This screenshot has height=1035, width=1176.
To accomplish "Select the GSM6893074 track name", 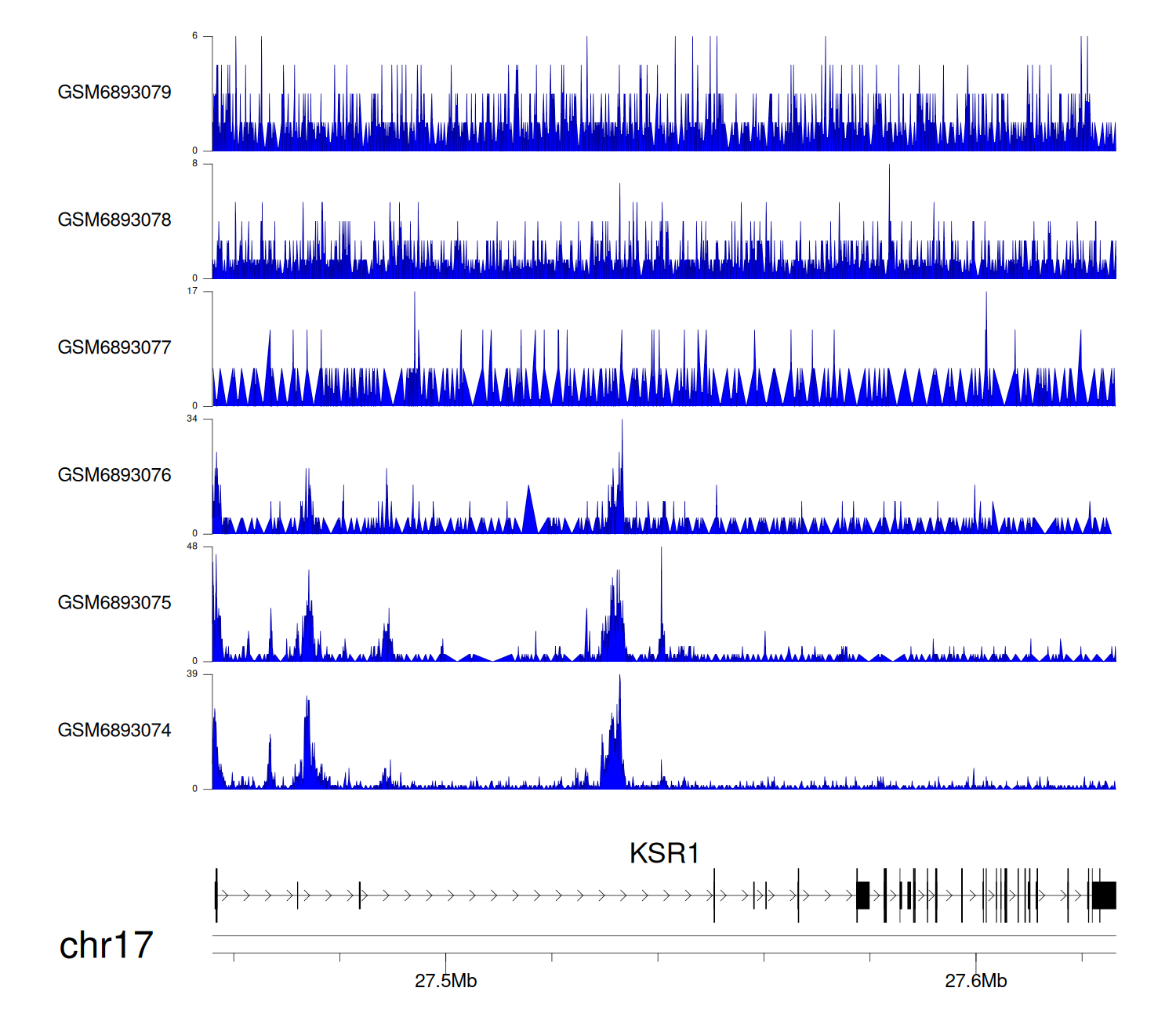I will (x=114, y=731).
